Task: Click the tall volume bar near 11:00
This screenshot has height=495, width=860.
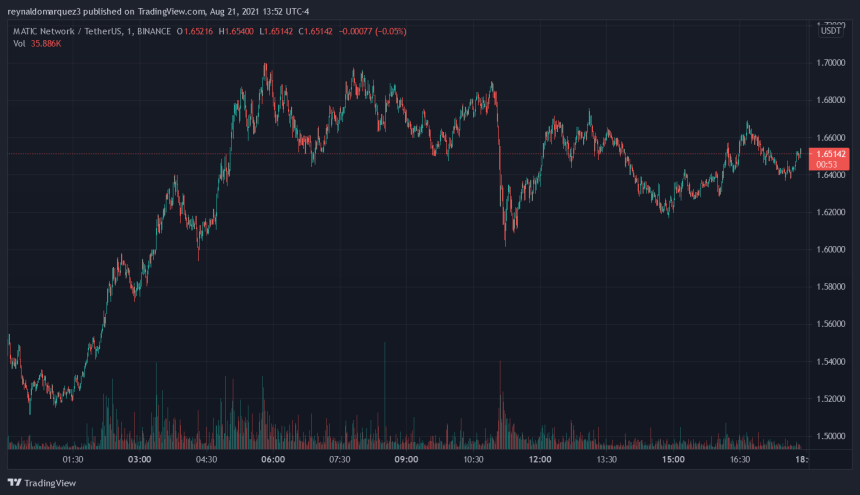Action: pos(500,405)
